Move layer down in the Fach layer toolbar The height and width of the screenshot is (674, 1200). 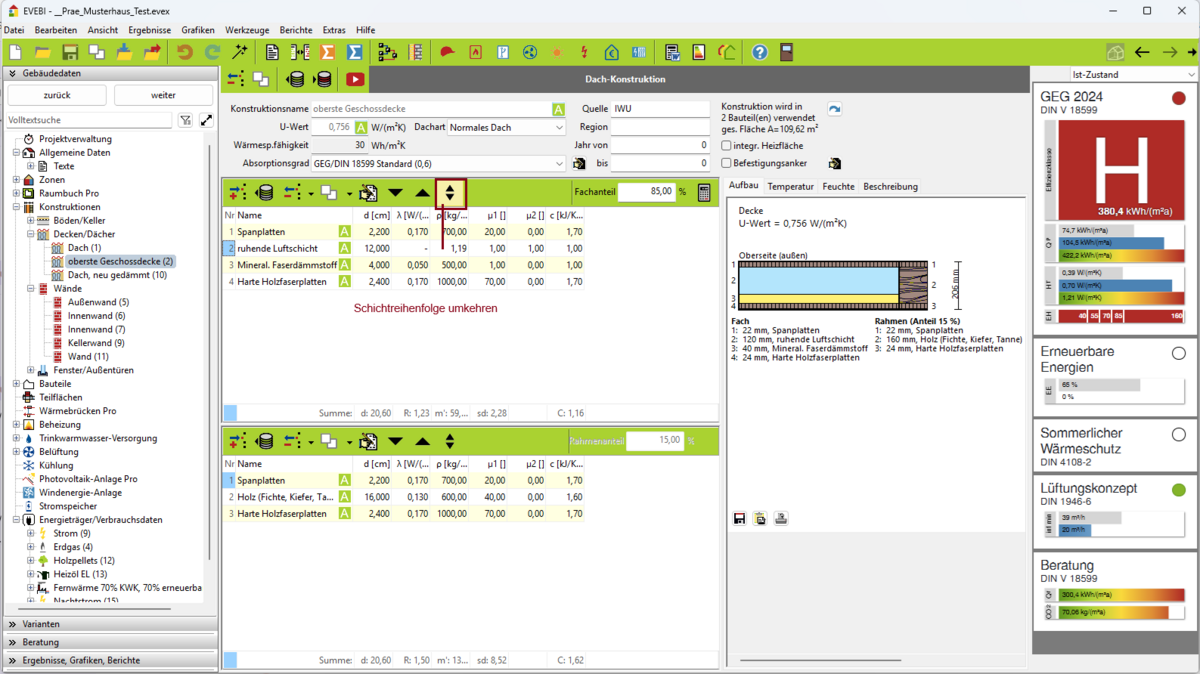(x=395, y=193)
